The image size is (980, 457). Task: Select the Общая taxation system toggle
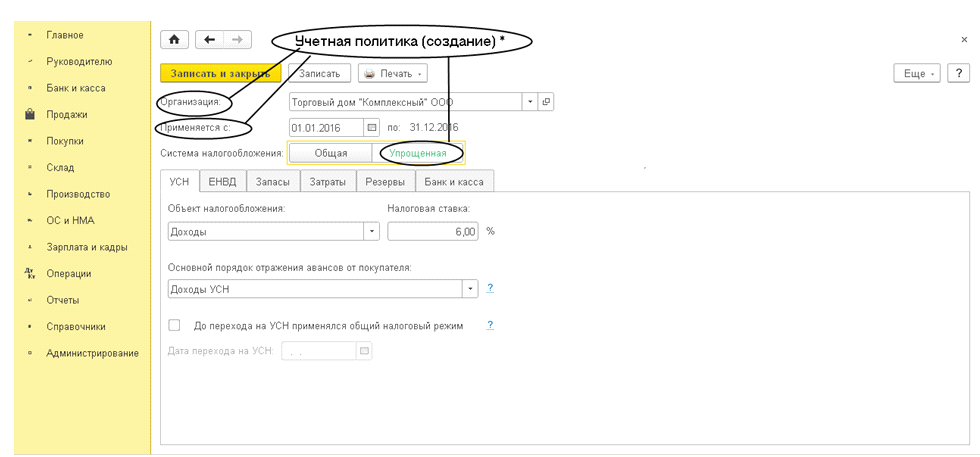pos(331,153)
